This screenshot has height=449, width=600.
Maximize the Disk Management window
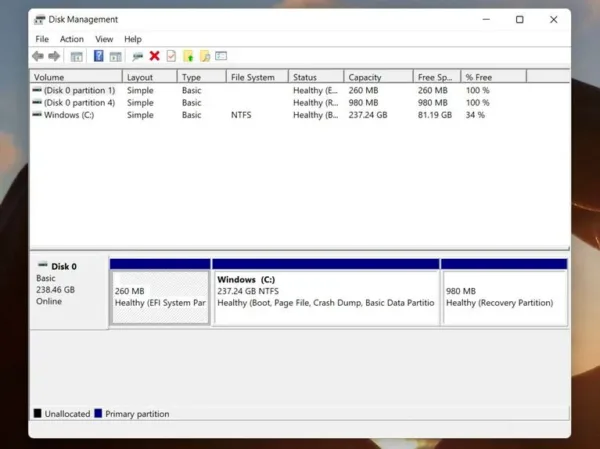click(519, 20)
